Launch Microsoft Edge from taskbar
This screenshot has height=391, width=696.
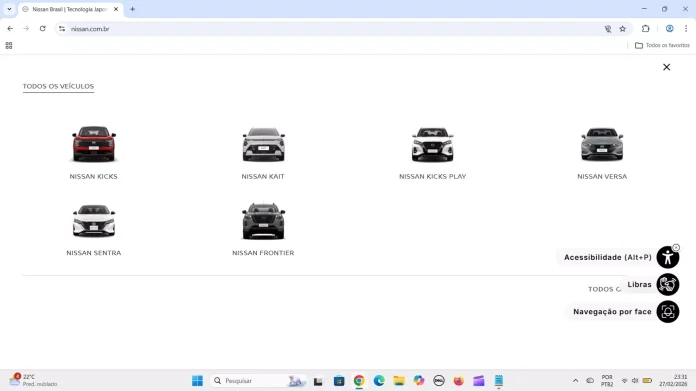(379, 381)
